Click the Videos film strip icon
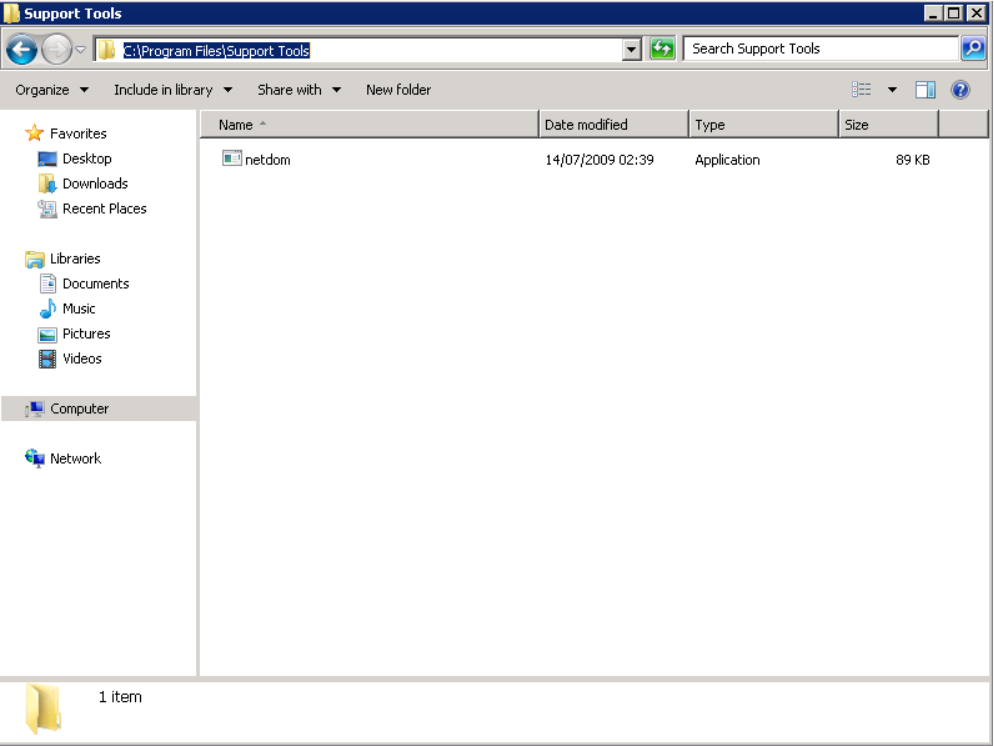The image size is (994, 746). click(x=47, y=359)
